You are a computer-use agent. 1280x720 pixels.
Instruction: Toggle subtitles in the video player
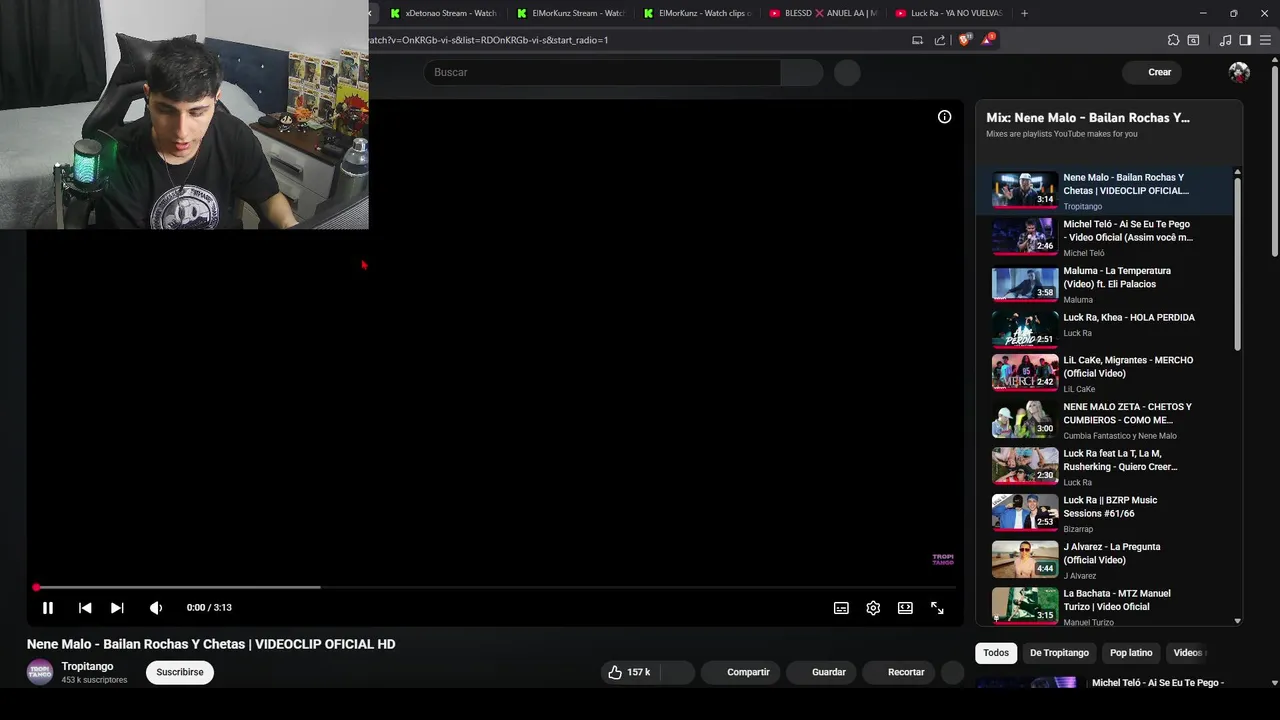[841, 608]
